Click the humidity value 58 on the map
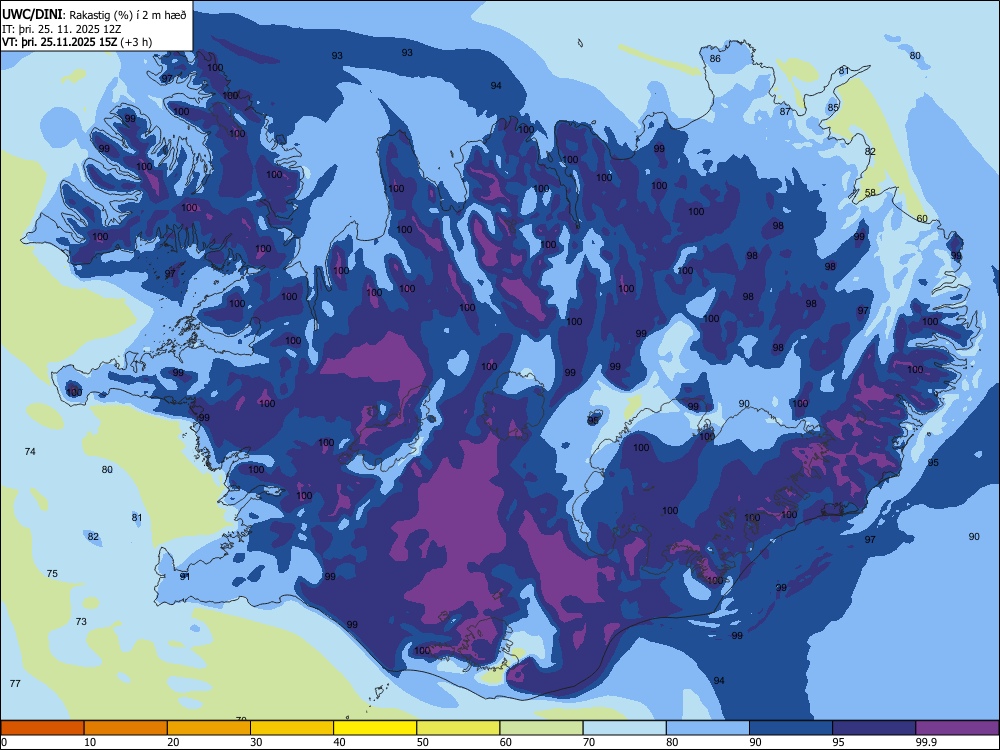This screenshot has height=750, width=1000. [x=870, y=193]
